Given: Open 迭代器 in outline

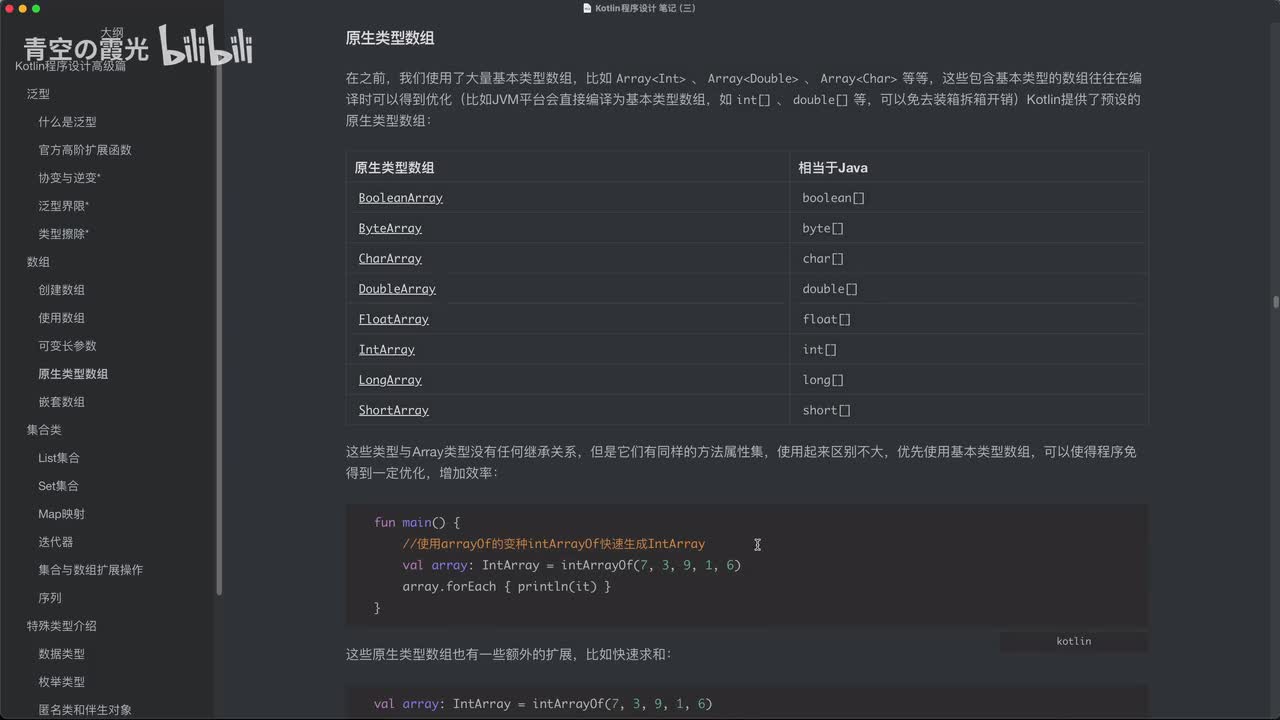Looking at the screenshot, I should 56,542.
